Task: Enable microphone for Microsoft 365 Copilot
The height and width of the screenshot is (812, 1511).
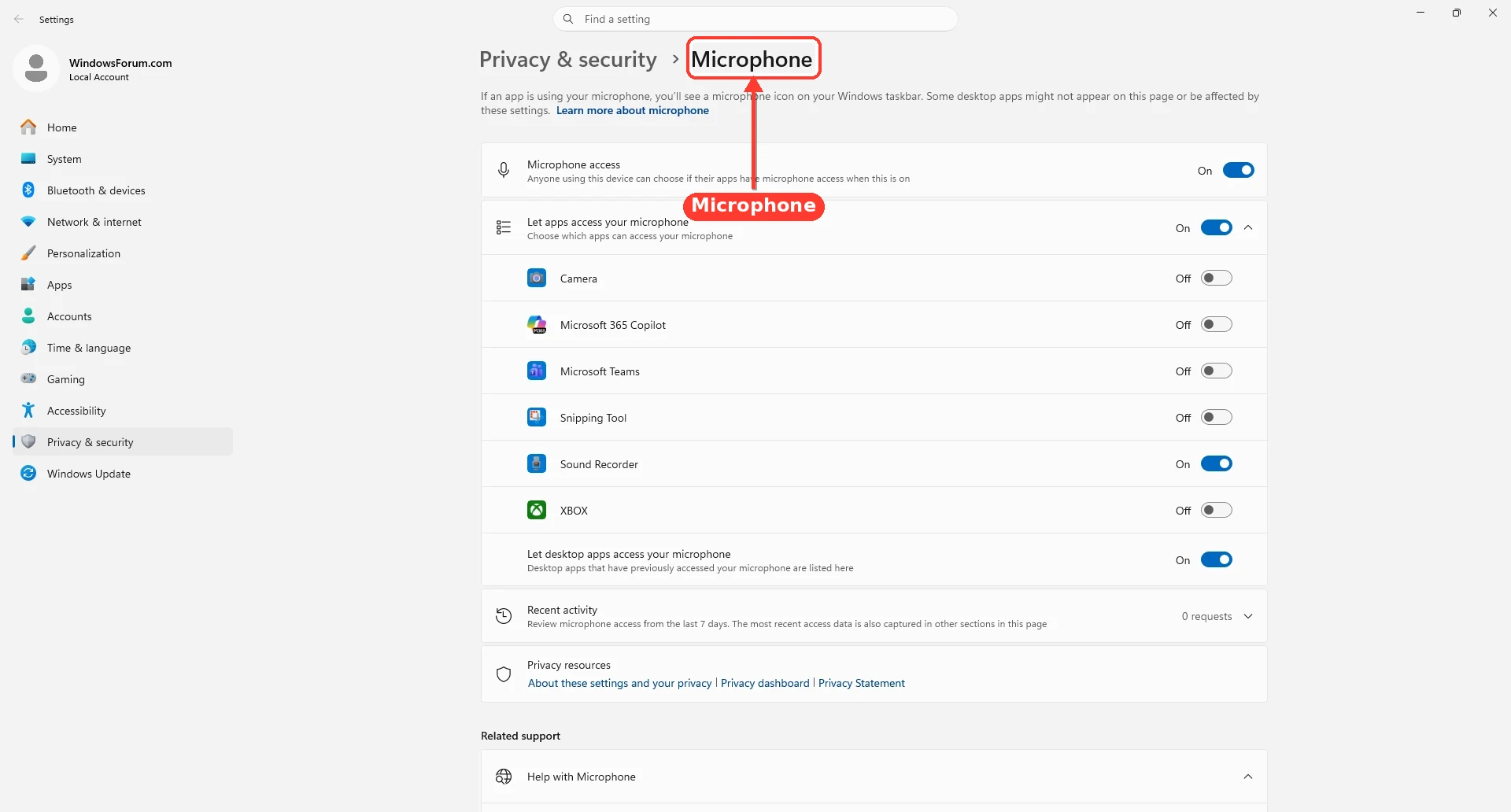Action: 1216,324
